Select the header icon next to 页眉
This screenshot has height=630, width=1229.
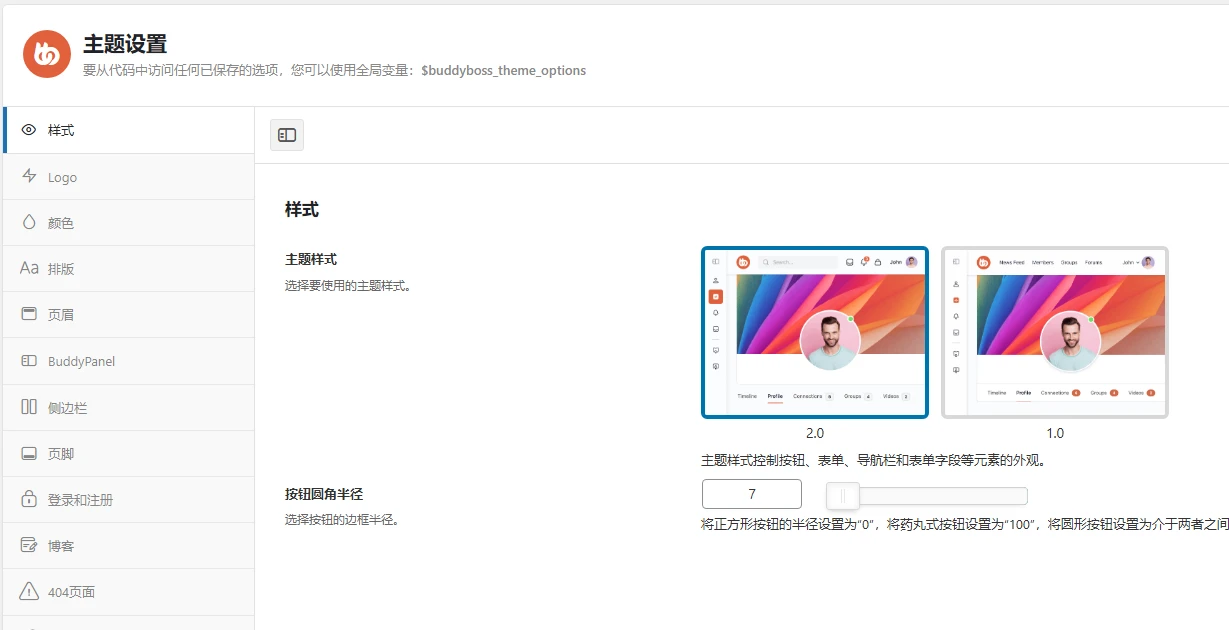coord(28,314)
